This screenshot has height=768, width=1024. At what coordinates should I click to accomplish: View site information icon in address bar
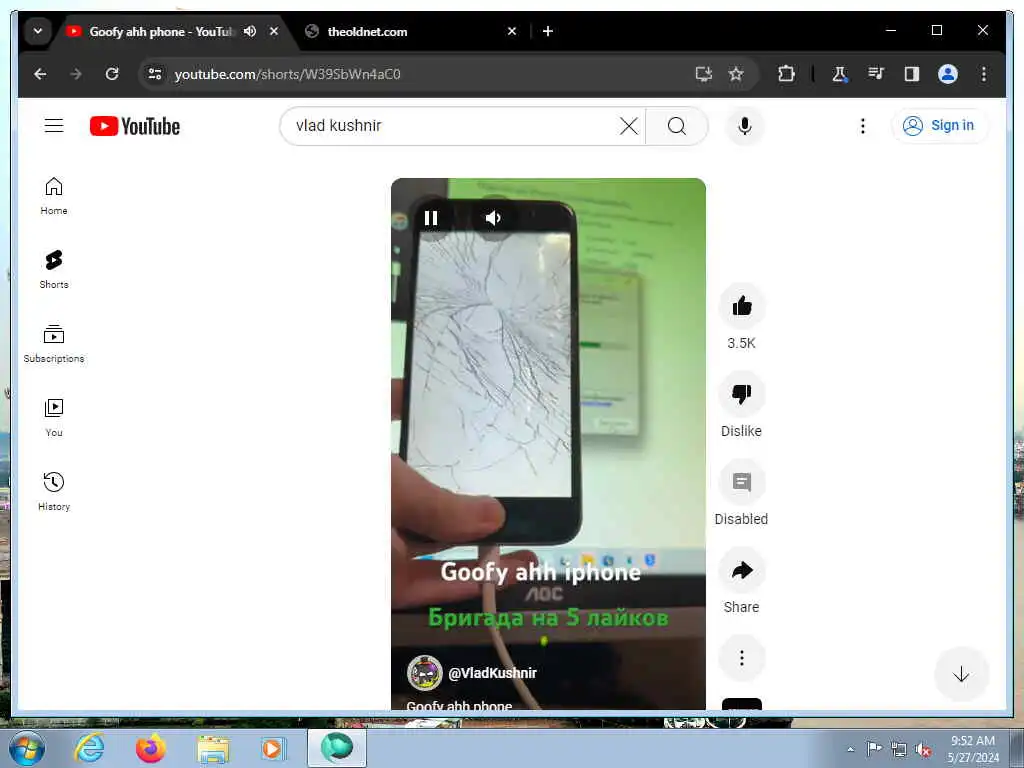[155, 74]
